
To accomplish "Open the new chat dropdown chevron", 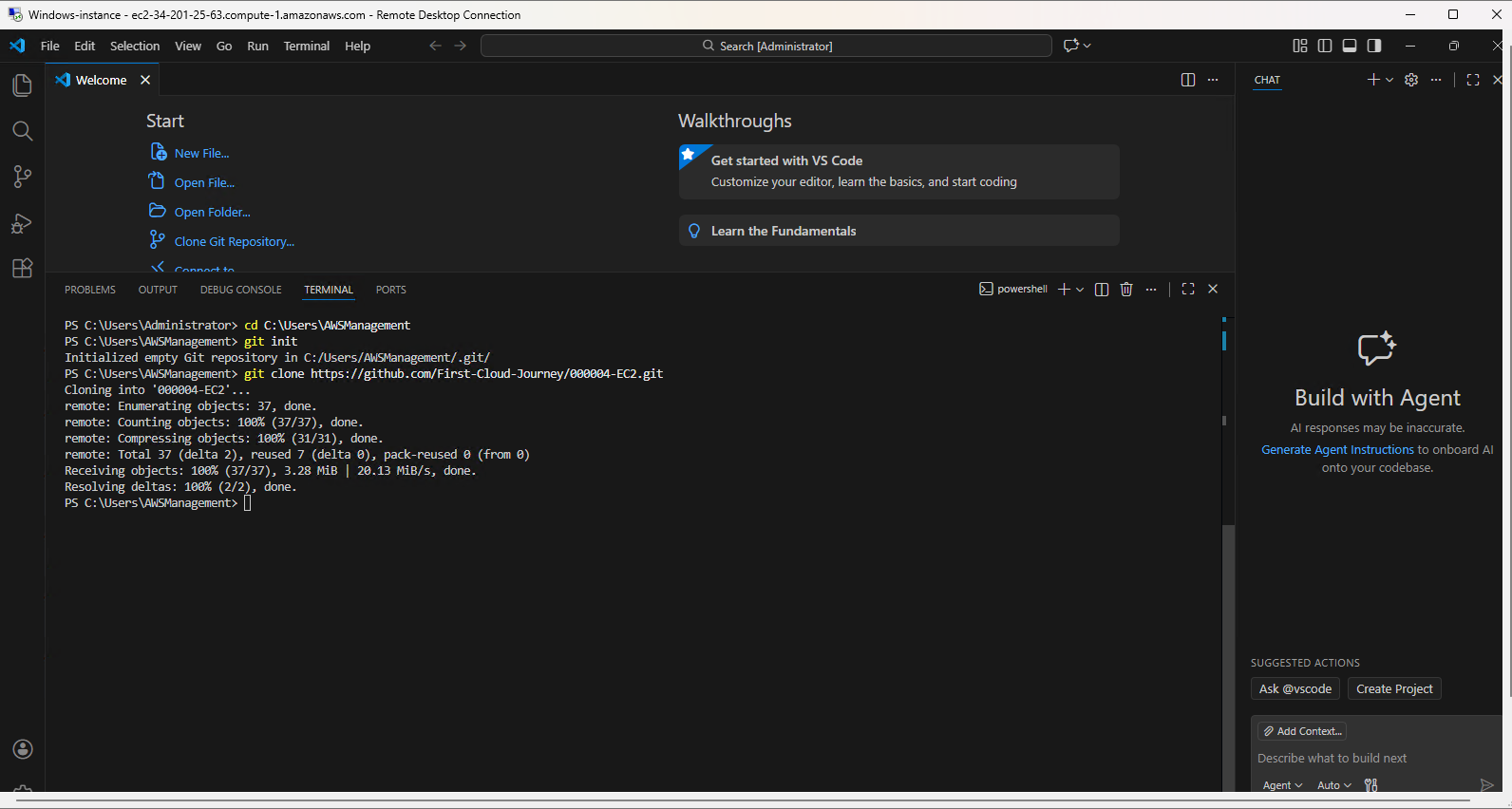I will [1389, 80].
